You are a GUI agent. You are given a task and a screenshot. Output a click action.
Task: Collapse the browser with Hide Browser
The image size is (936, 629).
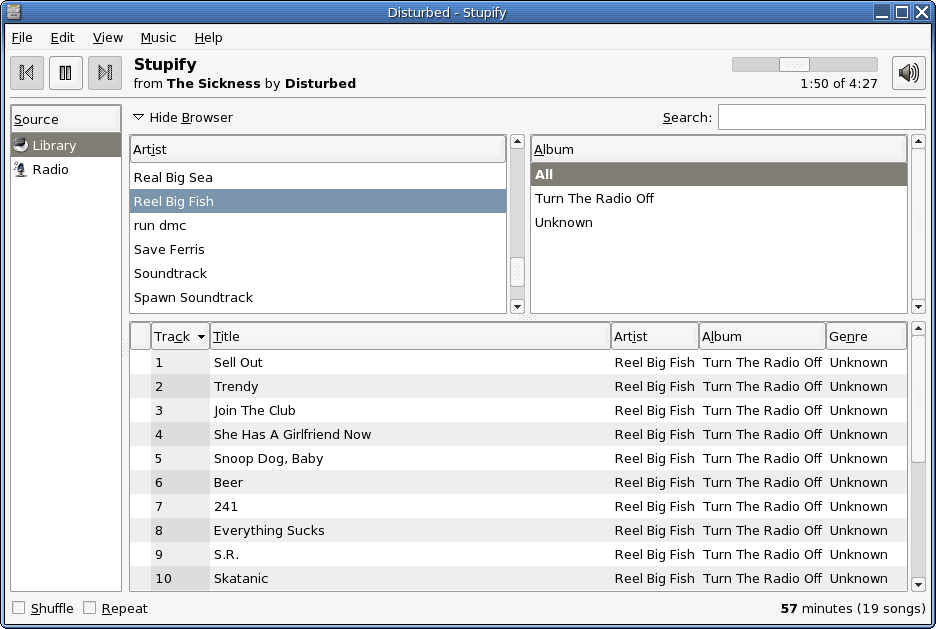183,118
